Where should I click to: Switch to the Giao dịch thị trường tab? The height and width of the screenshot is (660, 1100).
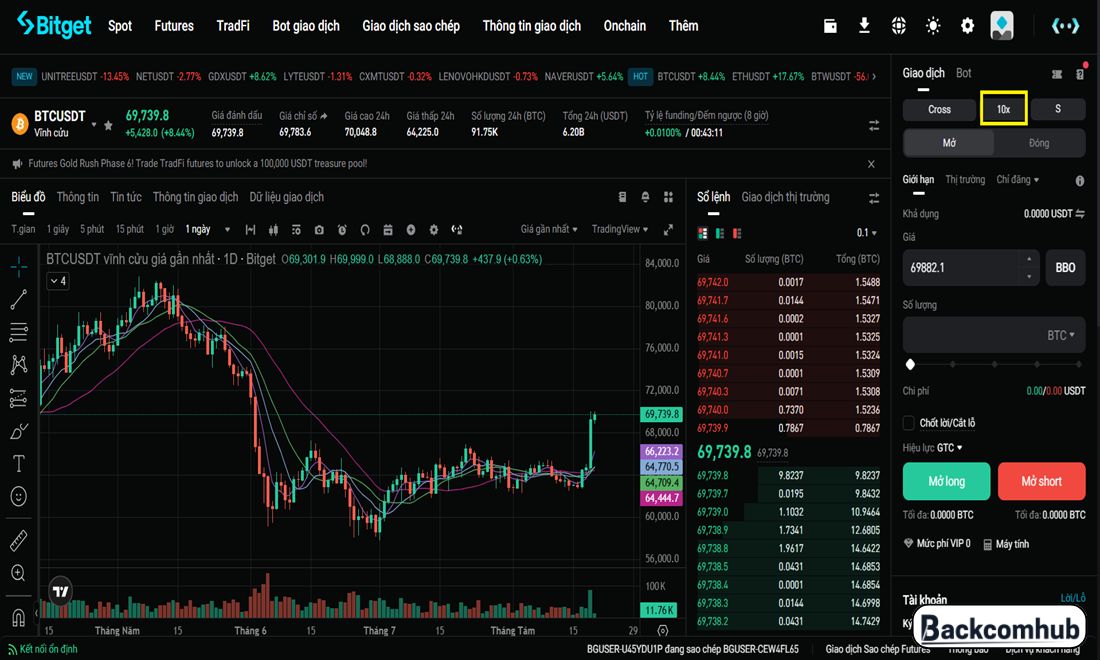785,197
